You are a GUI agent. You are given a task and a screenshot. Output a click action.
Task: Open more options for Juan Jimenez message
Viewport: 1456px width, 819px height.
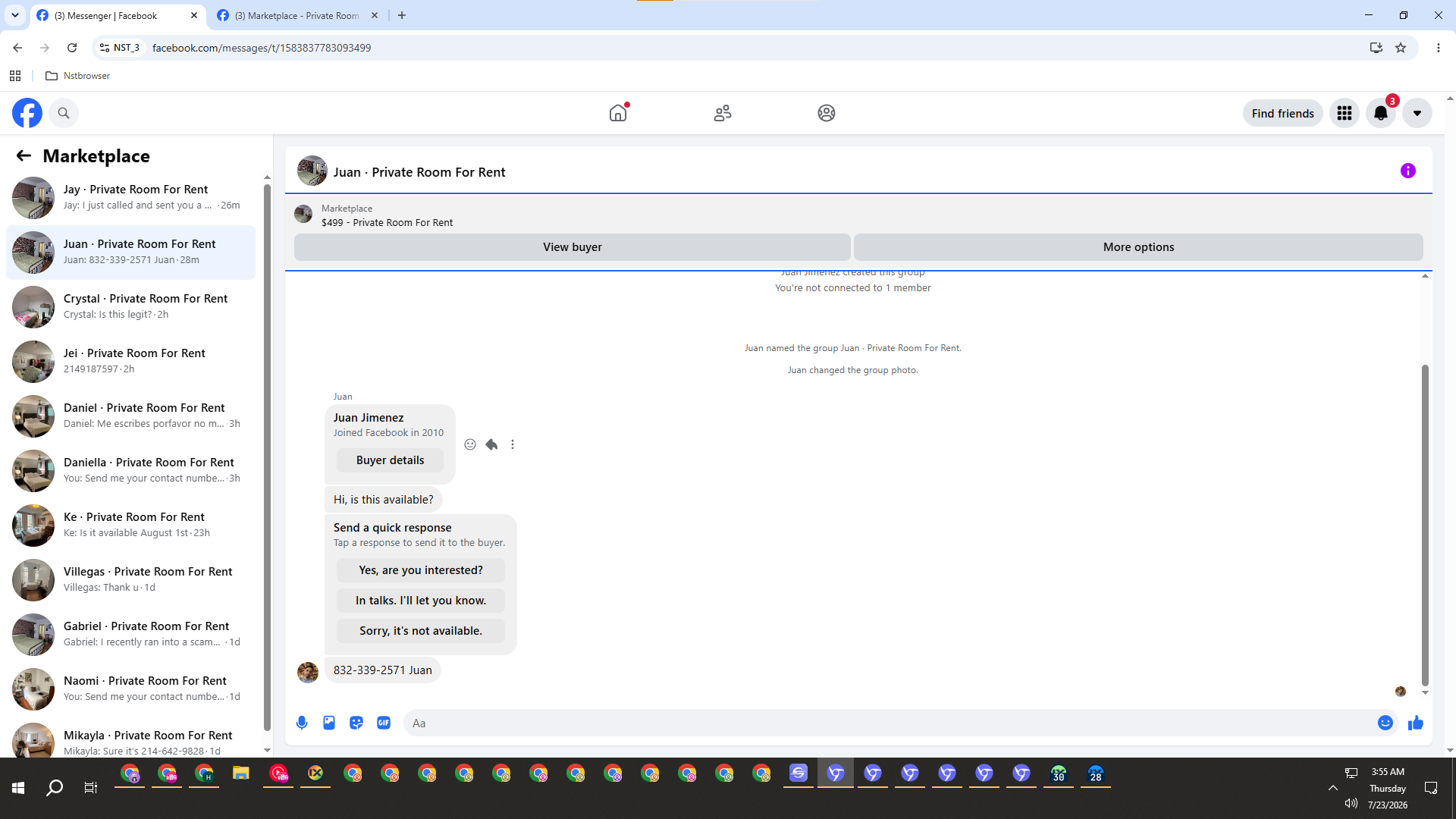[x=513, y=444]
